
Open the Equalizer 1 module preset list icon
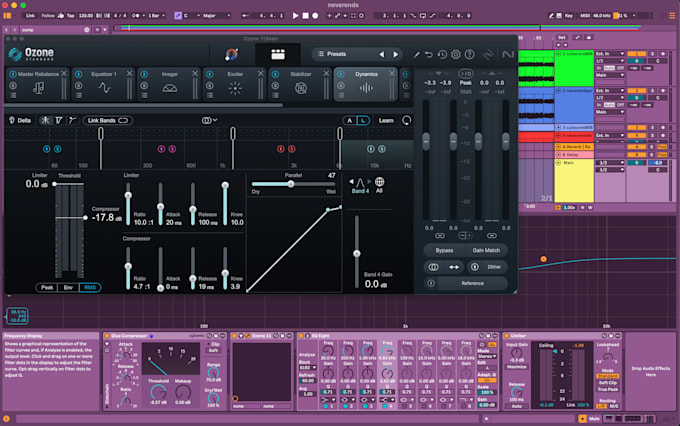point(78,95)
